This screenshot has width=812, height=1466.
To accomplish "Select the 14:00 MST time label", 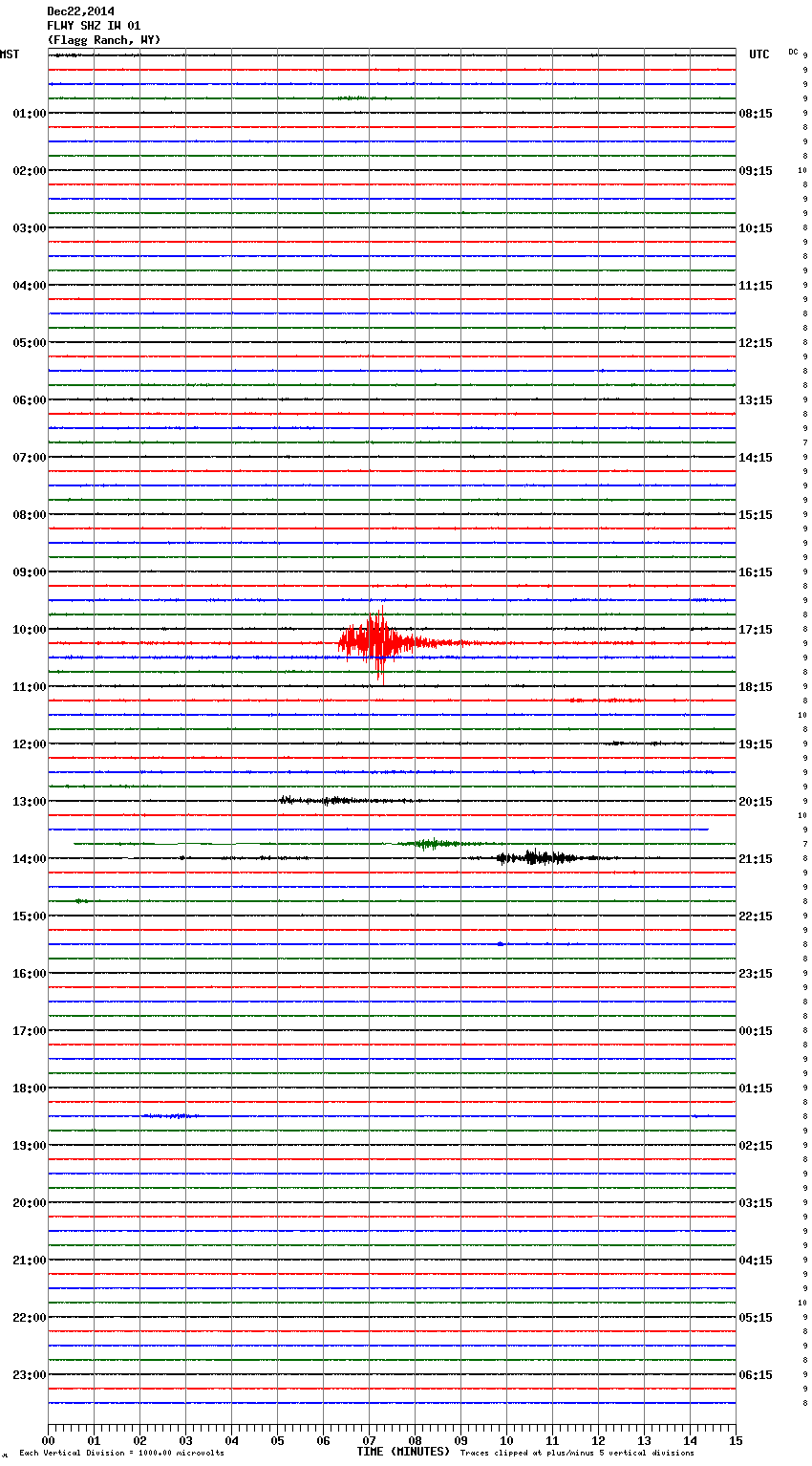I will (29, 859).
